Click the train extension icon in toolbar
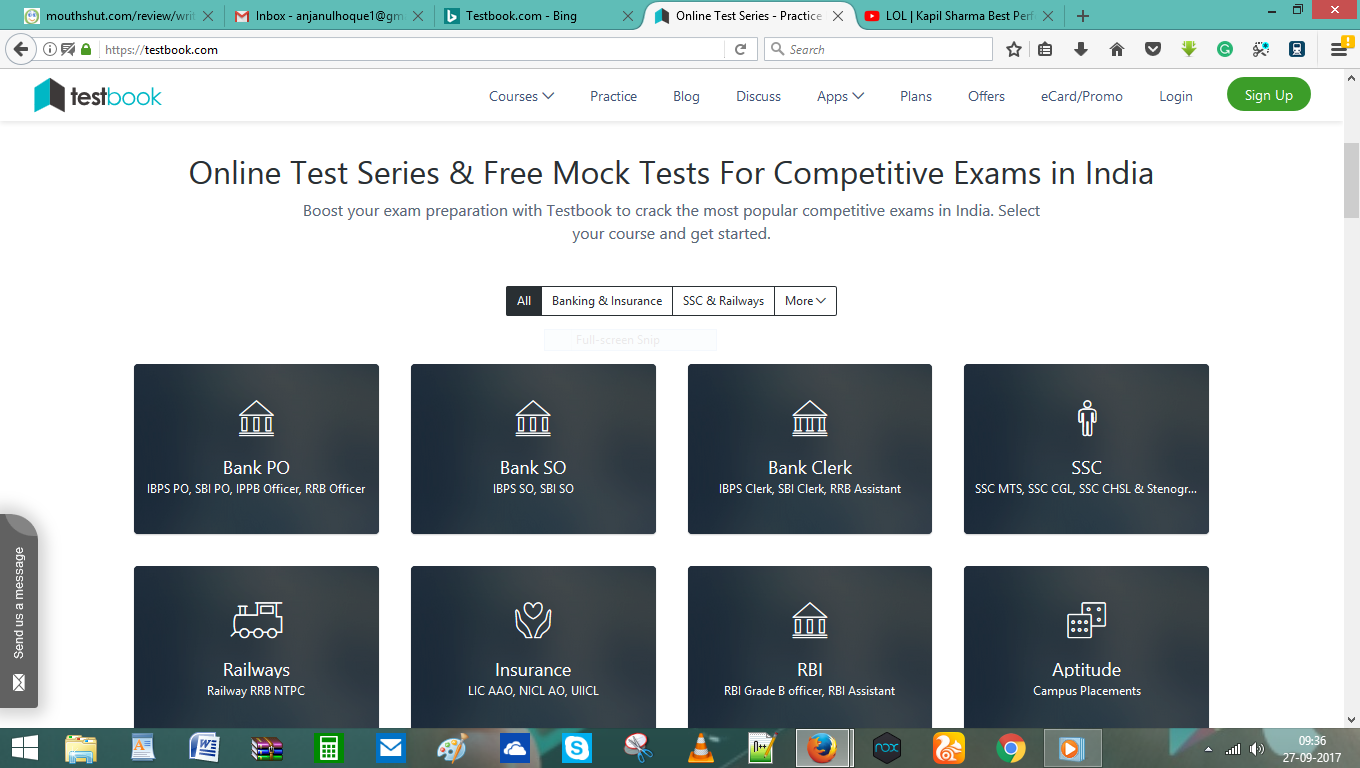Viewport: 1360px width, 768px height. tap(1297, 49)
